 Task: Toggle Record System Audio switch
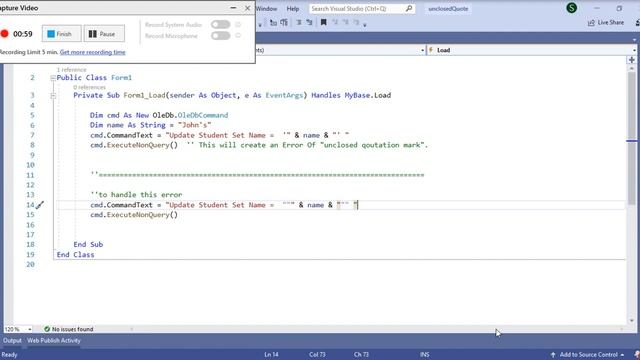click(220, 24)
